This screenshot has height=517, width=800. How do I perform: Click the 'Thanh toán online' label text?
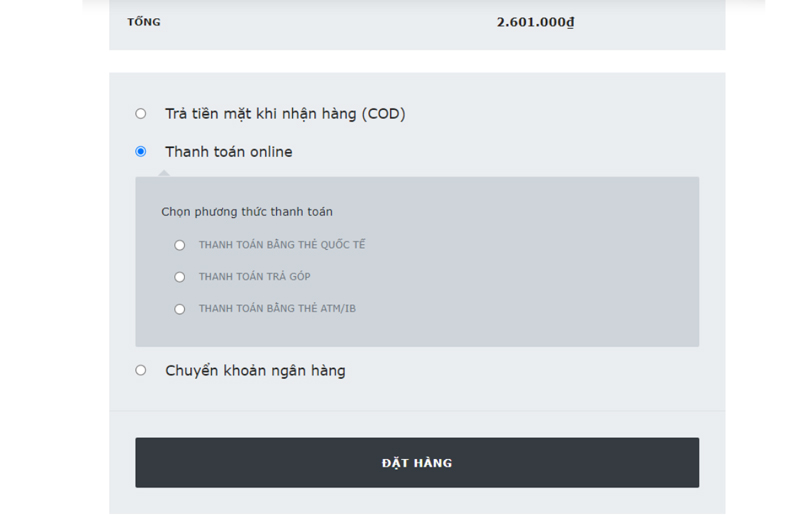[229, 152]
